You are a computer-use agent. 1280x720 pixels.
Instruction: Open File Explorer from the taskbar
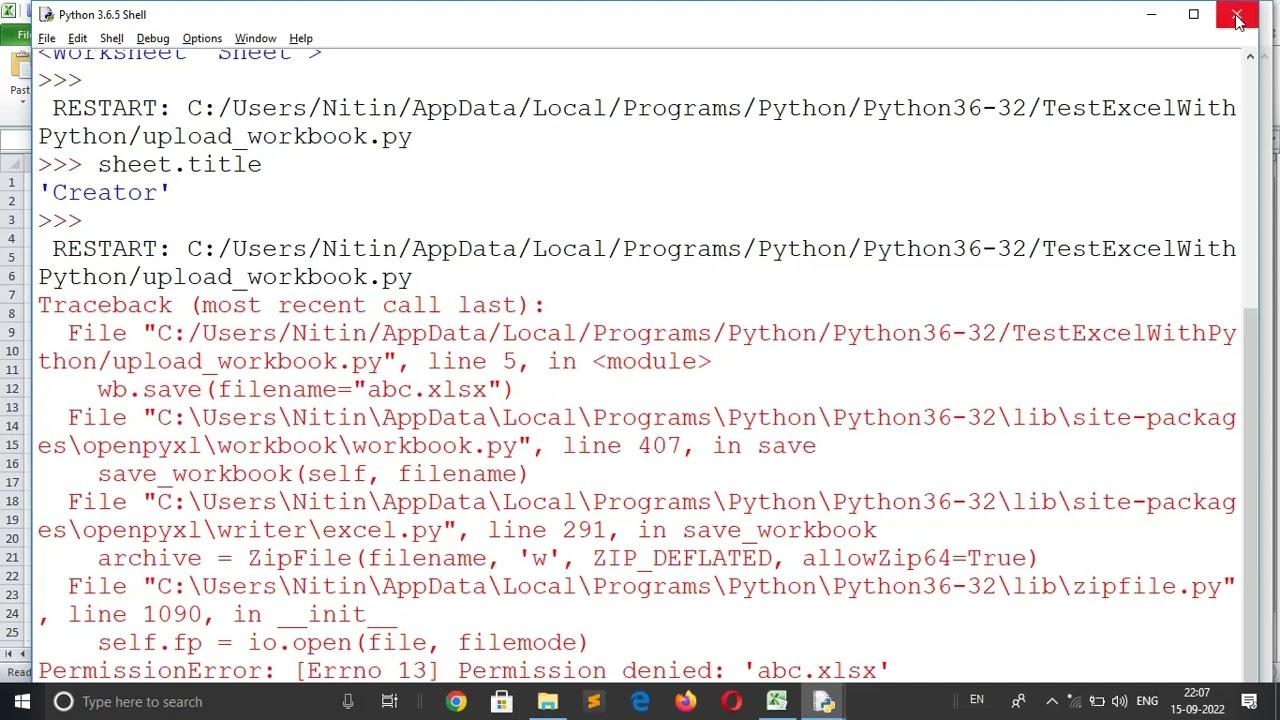(548, 701)
